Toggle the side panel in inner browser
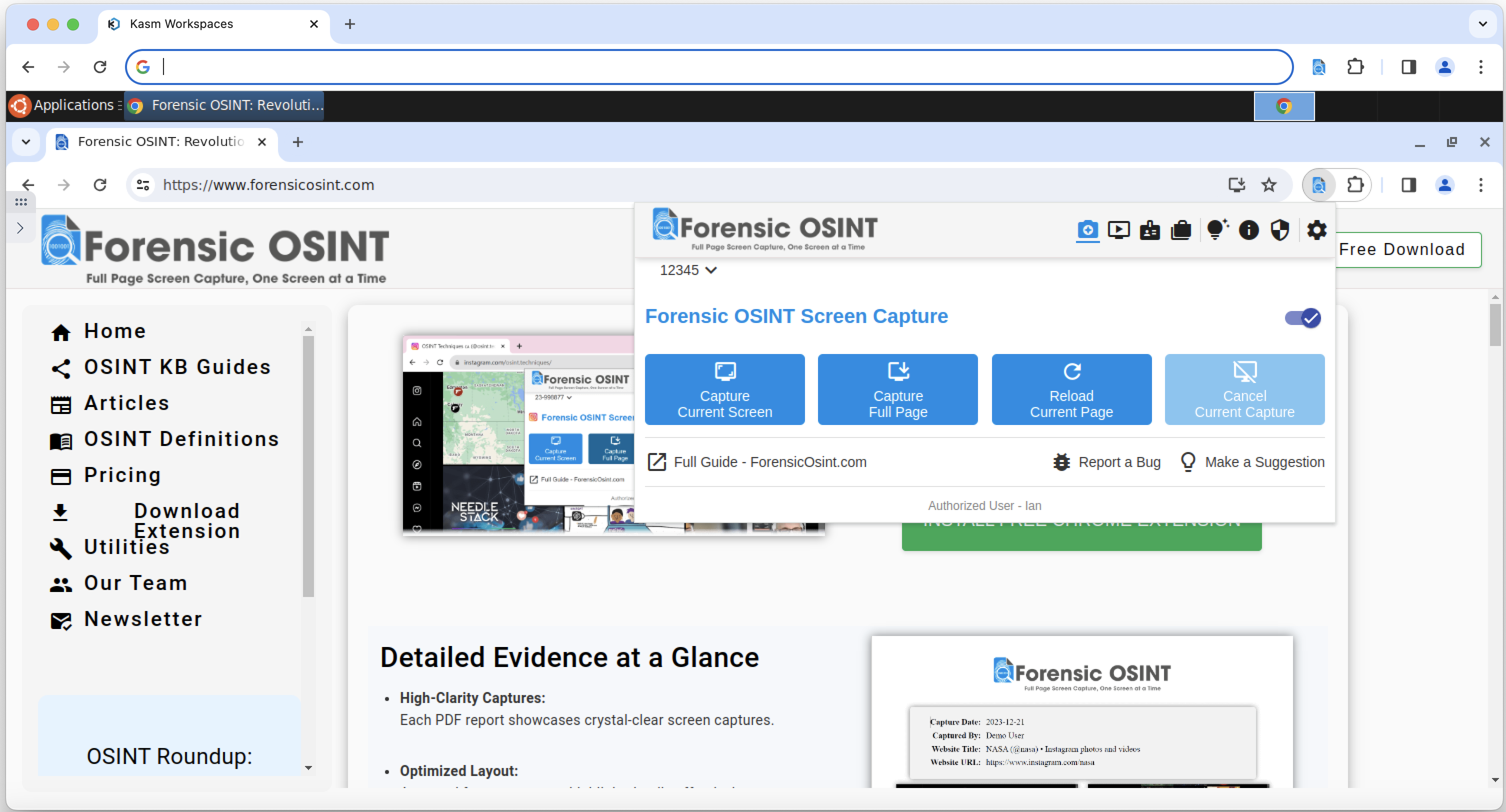This screenshot has width=1506, height=812. pos(1408,185)
